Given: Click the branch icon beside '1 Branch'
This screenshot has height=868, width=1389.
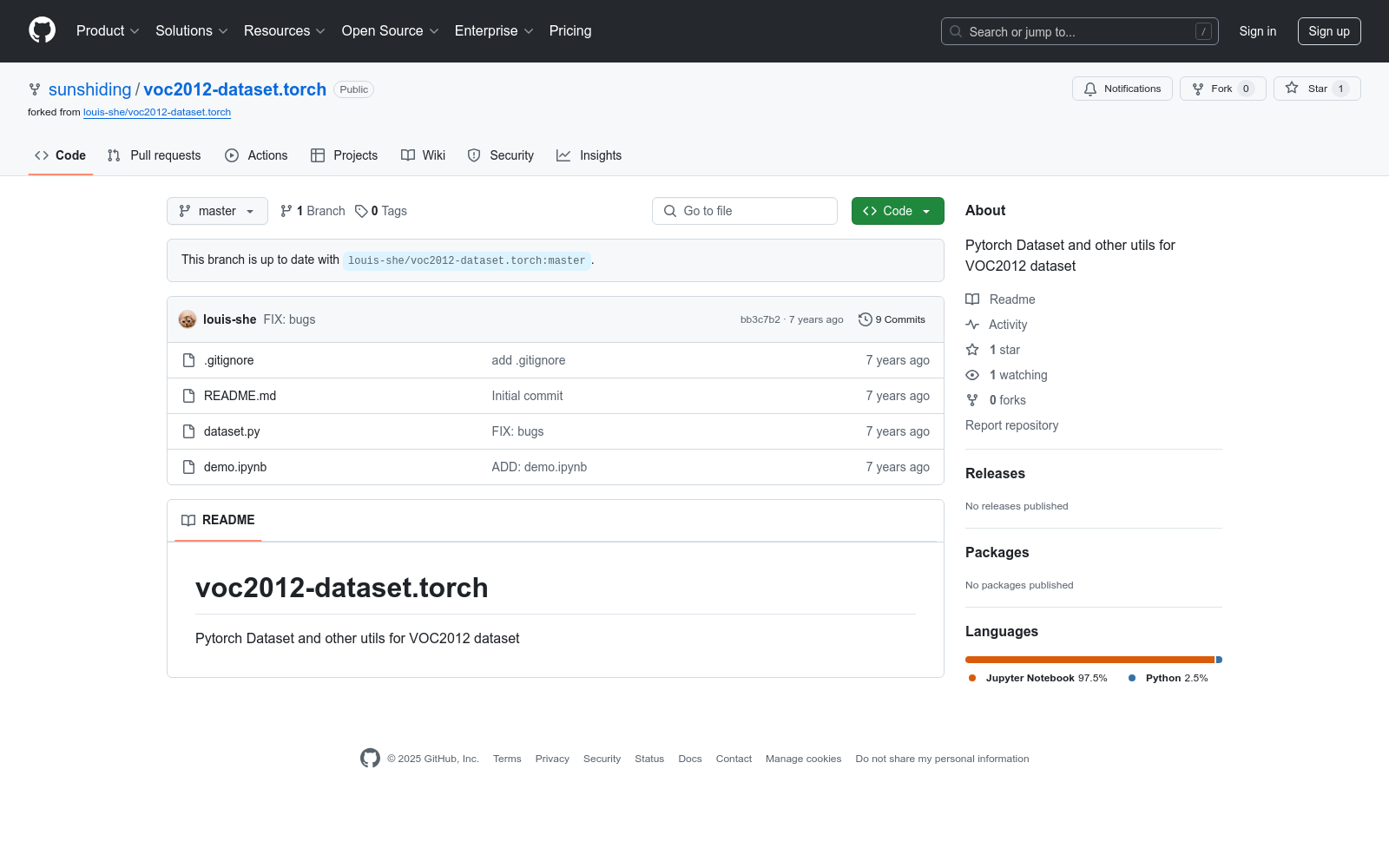Looking at the screenshot, I should [x=286, y=211].
